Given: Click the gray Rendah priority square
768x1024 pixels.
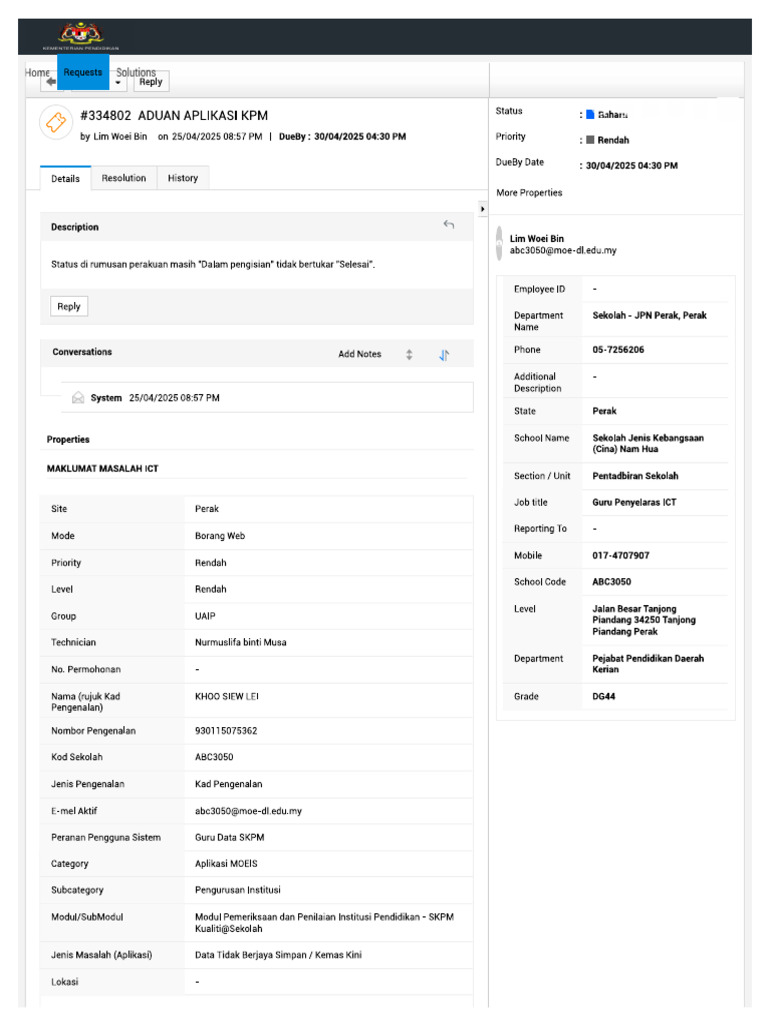Looking at the screenshot, I should click(x=590, y=140).
